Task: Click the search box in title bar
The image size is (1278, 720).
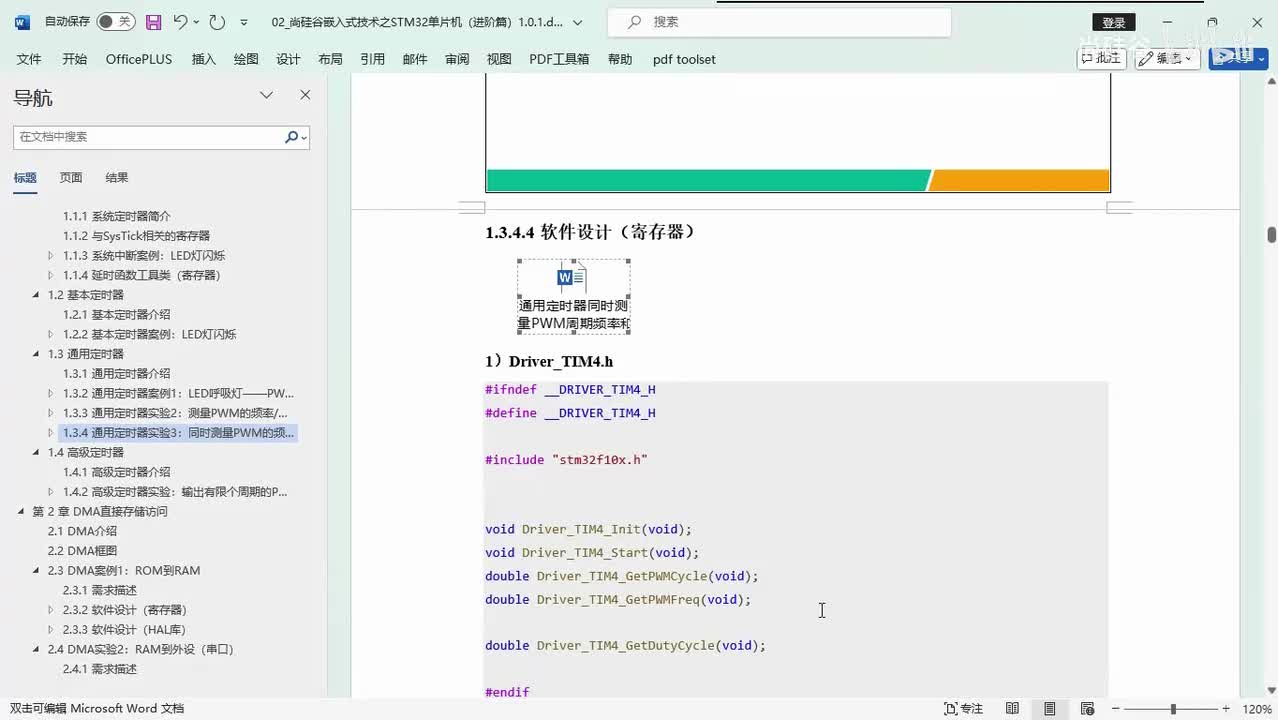Action: 779,21
